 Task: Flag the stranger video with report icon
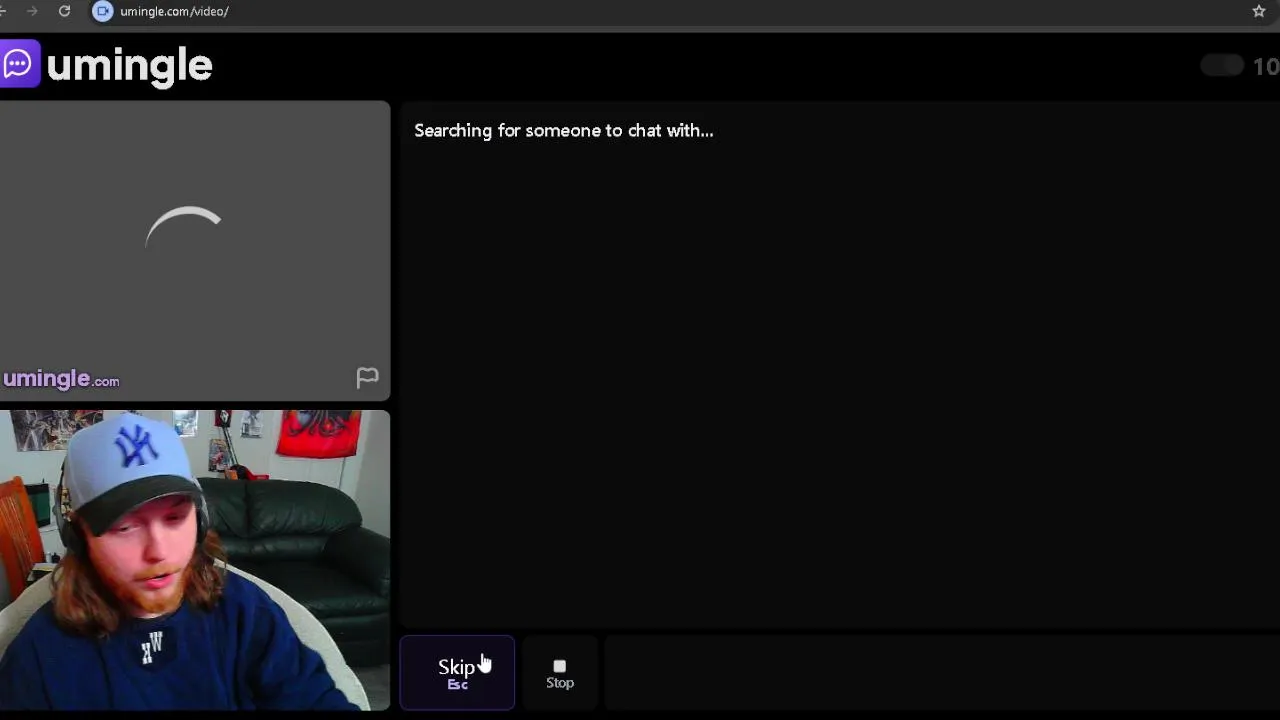coord(367,377)
